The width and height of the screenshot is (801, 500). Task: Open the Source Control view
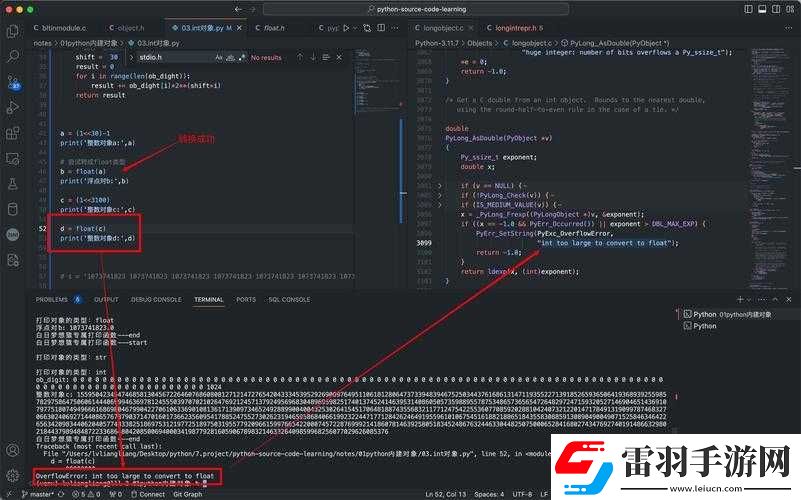pos(14,82)
